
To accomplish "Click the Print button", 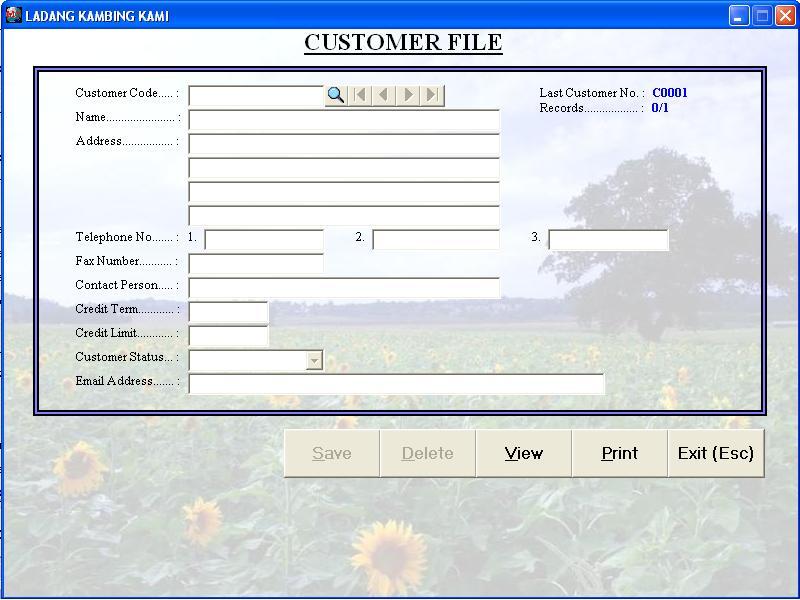I will click(x=619, y=453).
